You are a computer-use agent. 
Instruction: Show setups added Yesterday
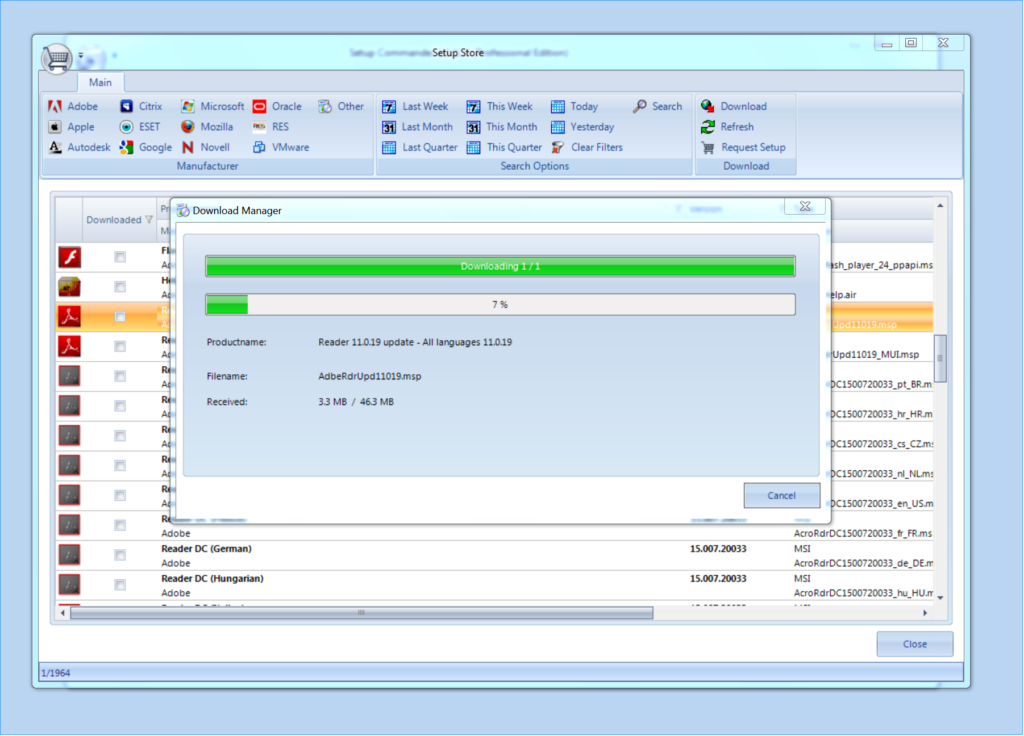[583, 127]
